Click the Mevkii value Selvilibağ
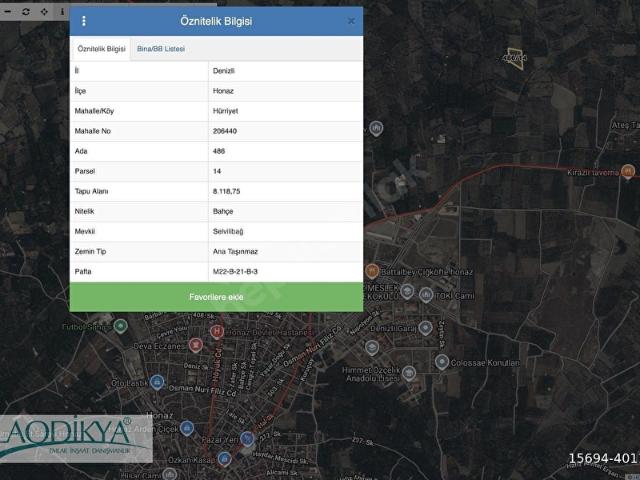 click(x=228, y=231)
